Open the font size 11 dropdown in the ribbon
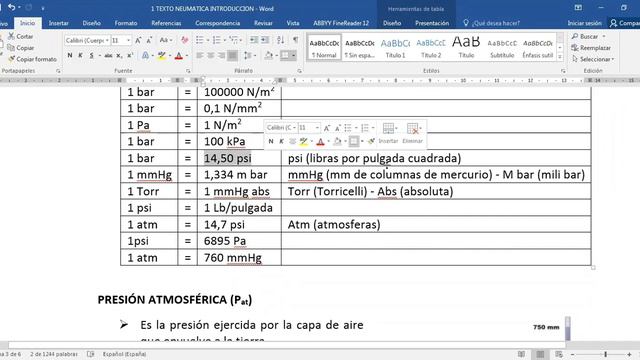The width and height of the screenshot is (640, 360). click(129, 40)
